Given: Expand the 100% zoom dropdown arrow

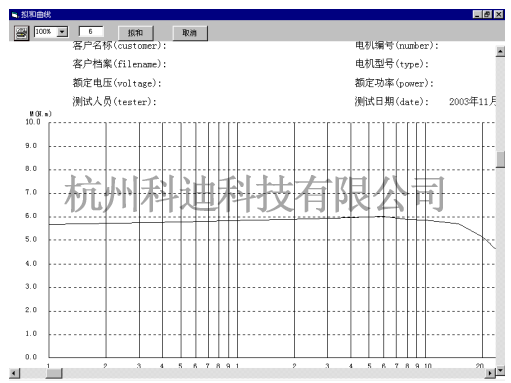Looking at the screenshot, I should pyautogui.click(x=62, y=32).
